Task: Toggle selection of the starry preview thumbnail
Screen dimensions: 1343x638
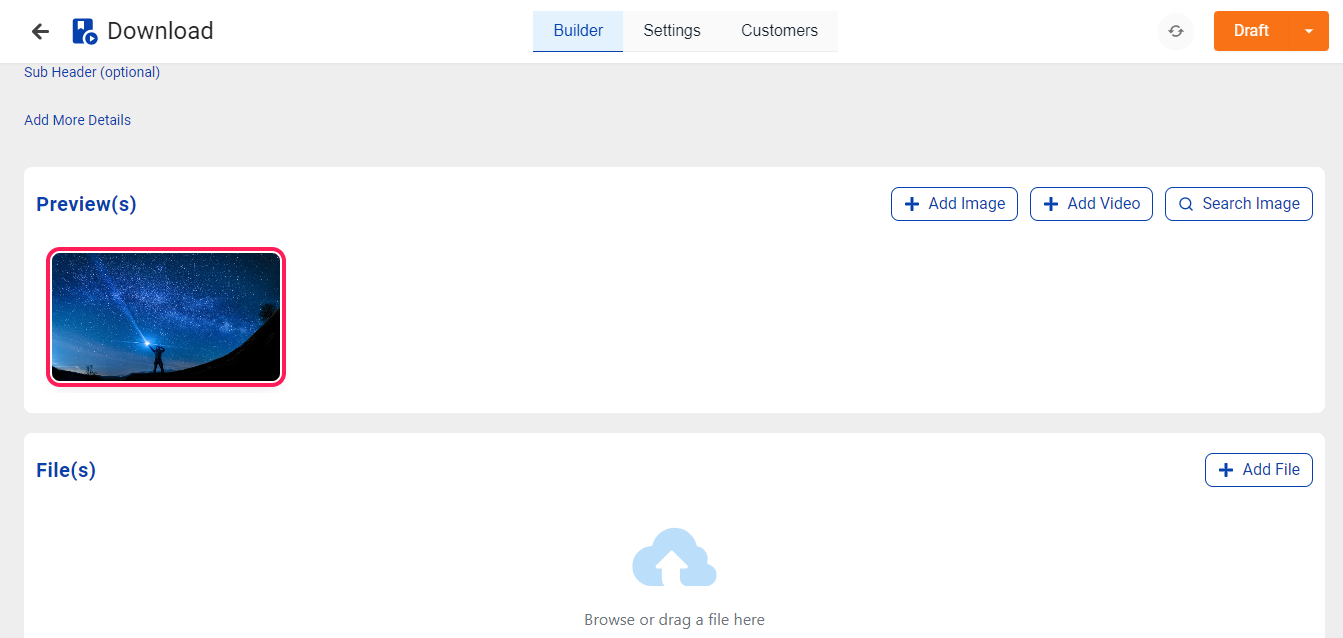Action: 166,317
